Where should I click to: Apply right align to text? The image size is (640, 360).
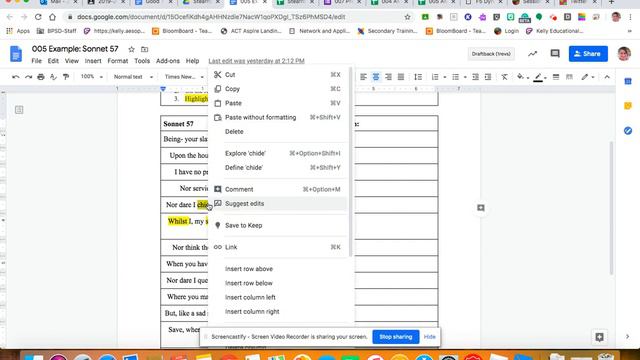pyautogui.click(x=388, y=77)
